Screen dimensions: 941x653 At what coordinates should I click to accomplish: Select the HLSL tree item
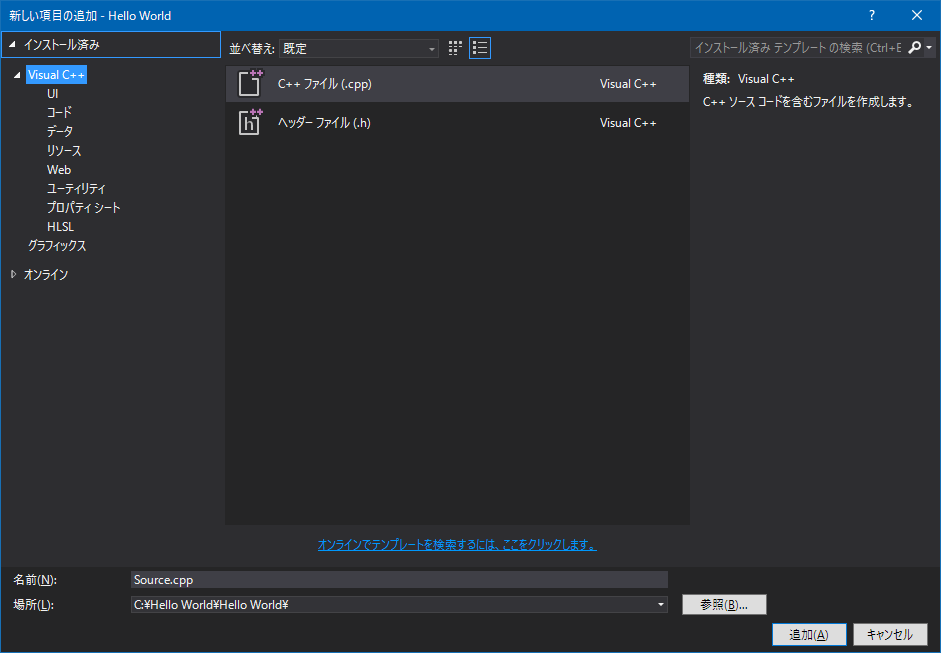click(60, 226)
